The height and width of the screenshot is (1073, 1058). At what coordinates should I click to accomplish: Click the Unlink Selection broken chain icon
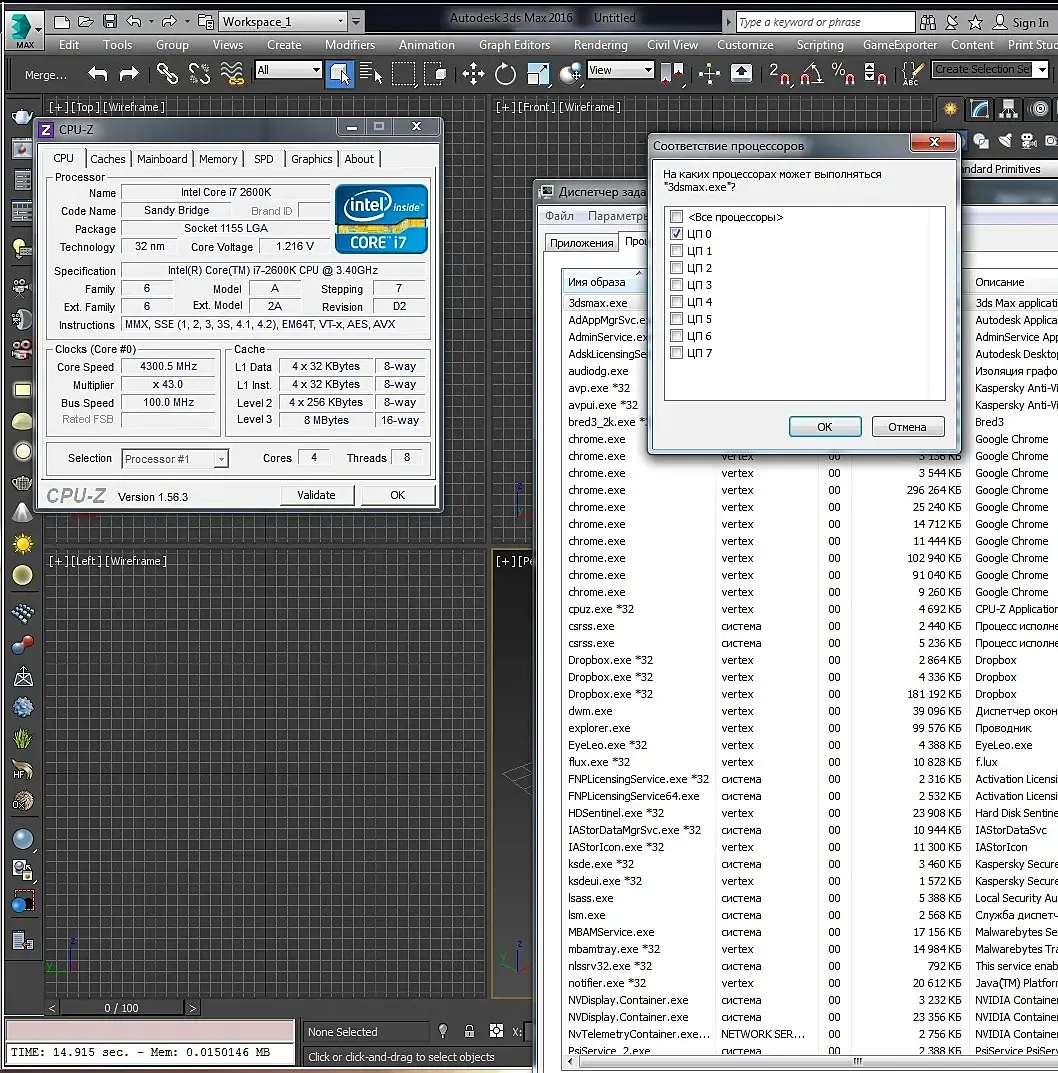(x=199, y=73)
